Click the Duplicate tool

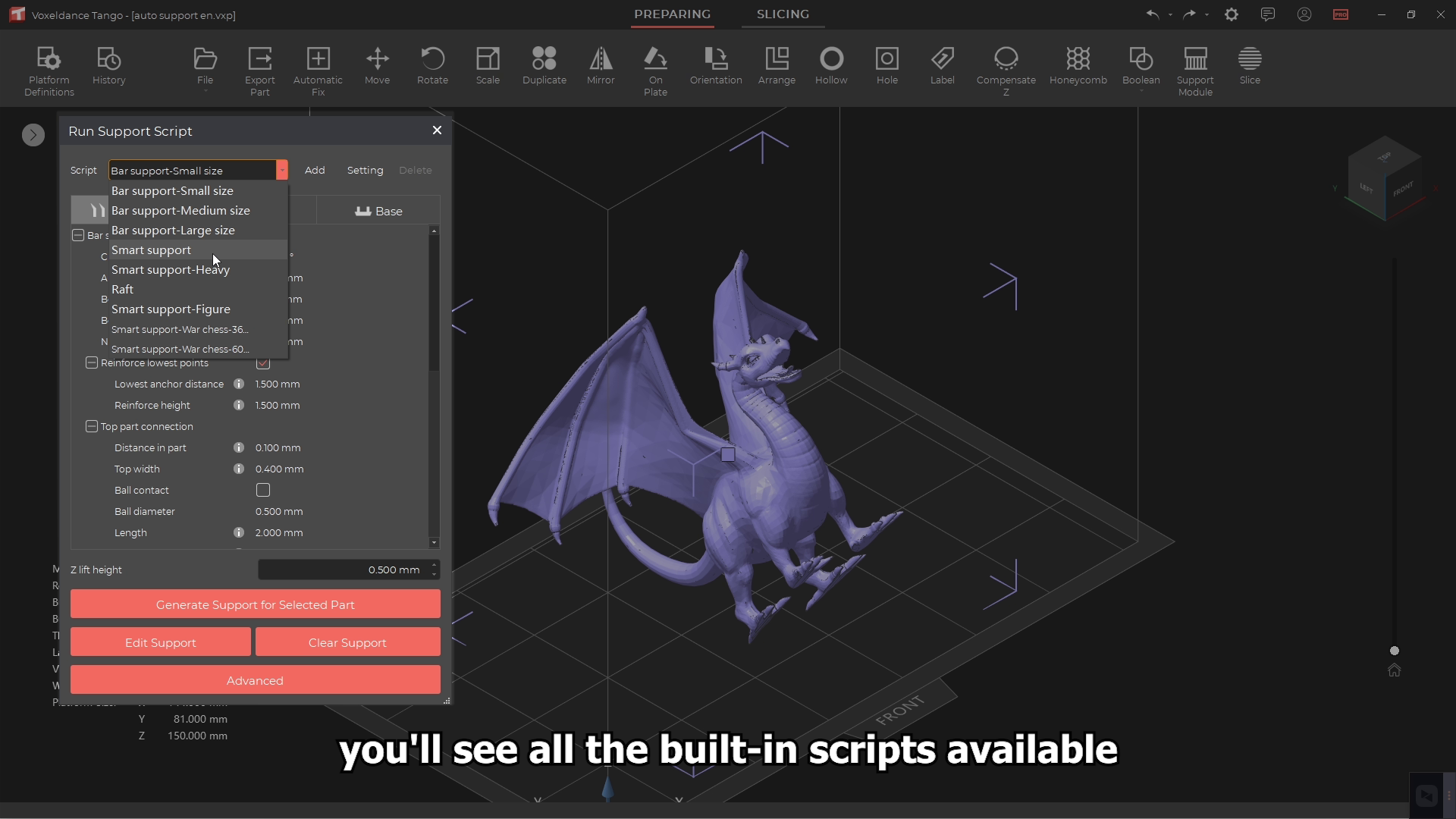click(544, 66)
